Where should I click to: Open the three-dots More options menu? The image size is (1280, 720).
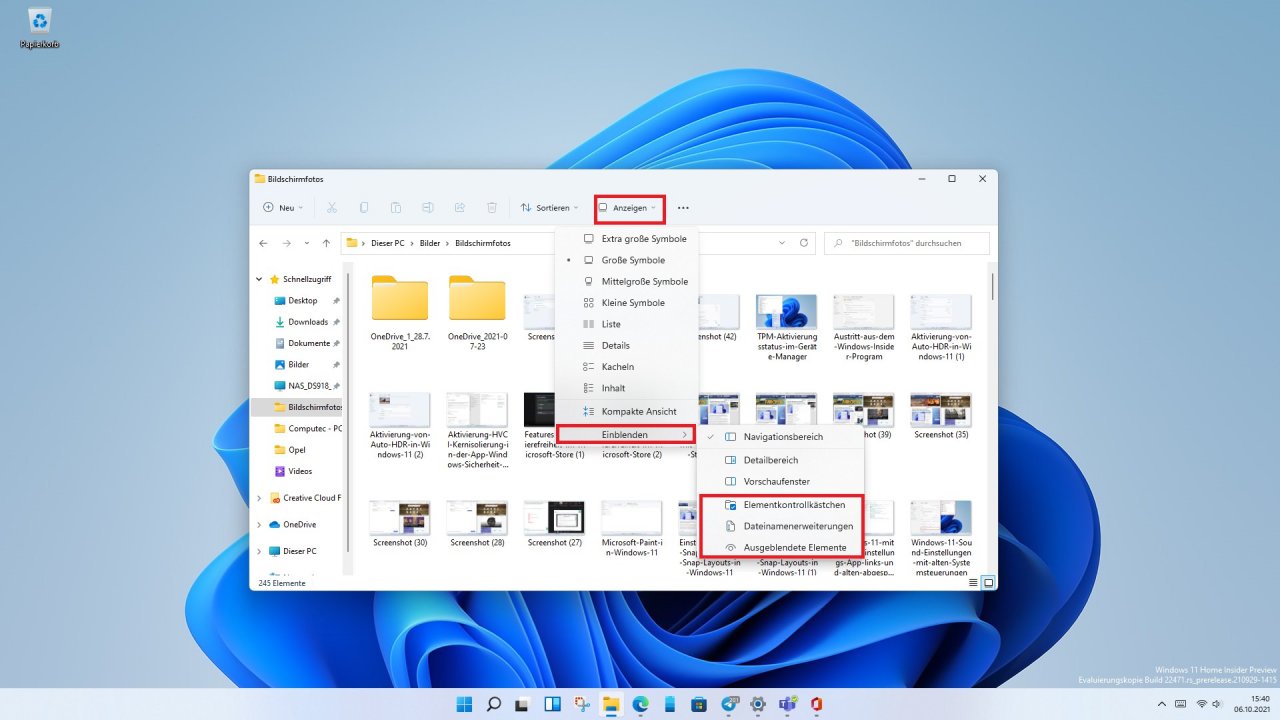[683, 208]
